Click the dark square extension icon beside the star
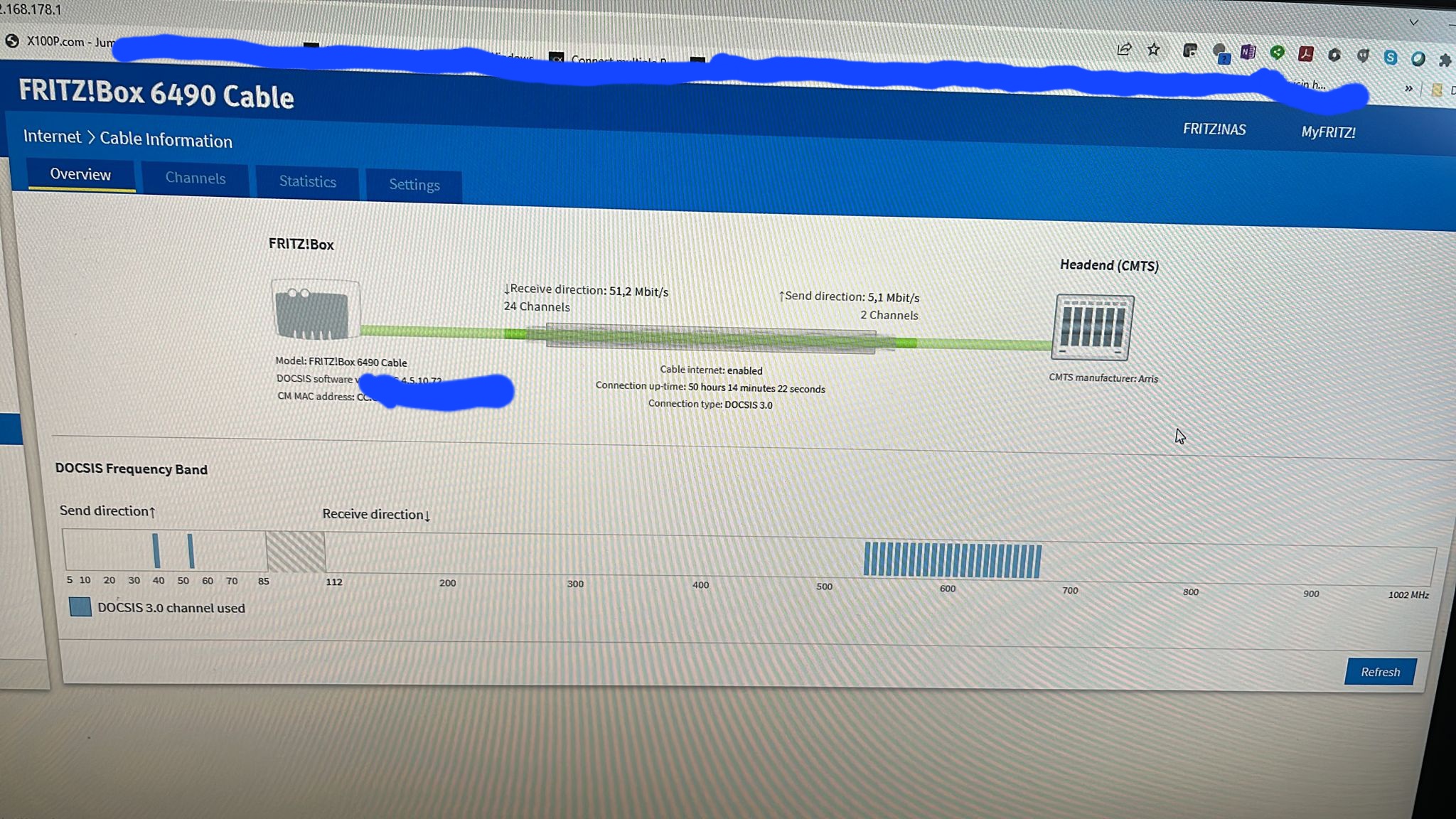 (1189, 50)
